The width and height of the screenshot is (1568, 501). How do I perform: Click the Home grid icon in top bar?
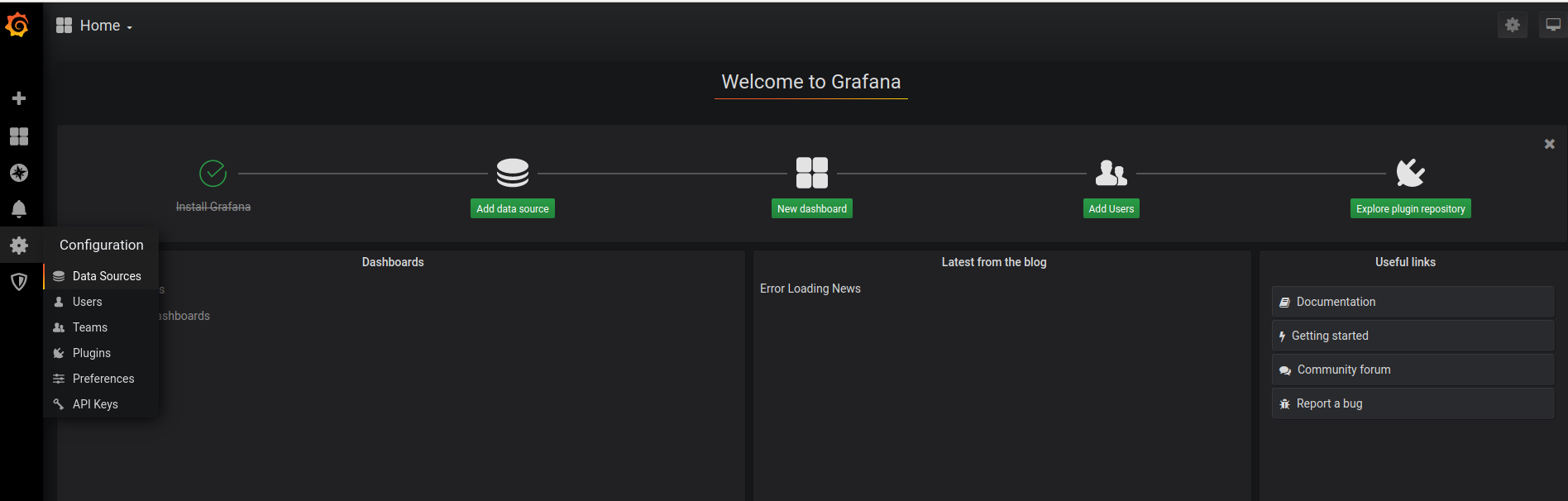pos(64,26)
